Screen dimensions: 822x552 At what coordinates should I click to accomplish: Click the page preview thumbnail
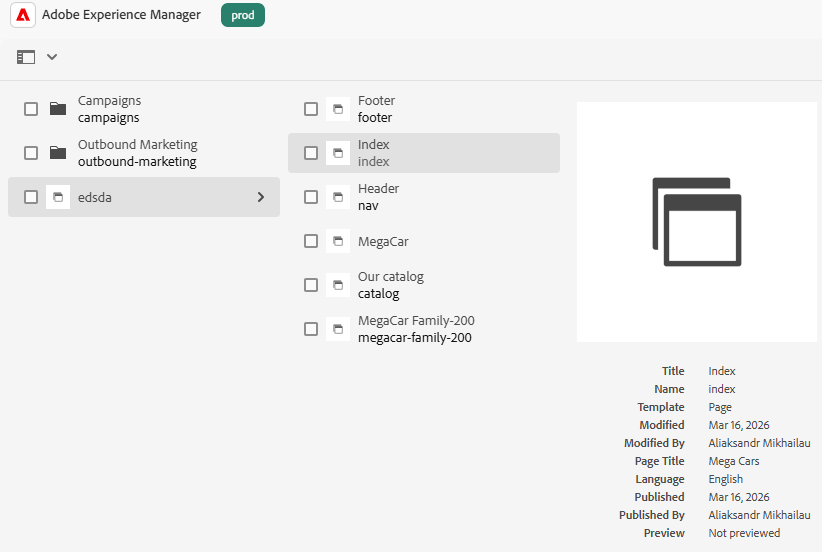point(697,222)
